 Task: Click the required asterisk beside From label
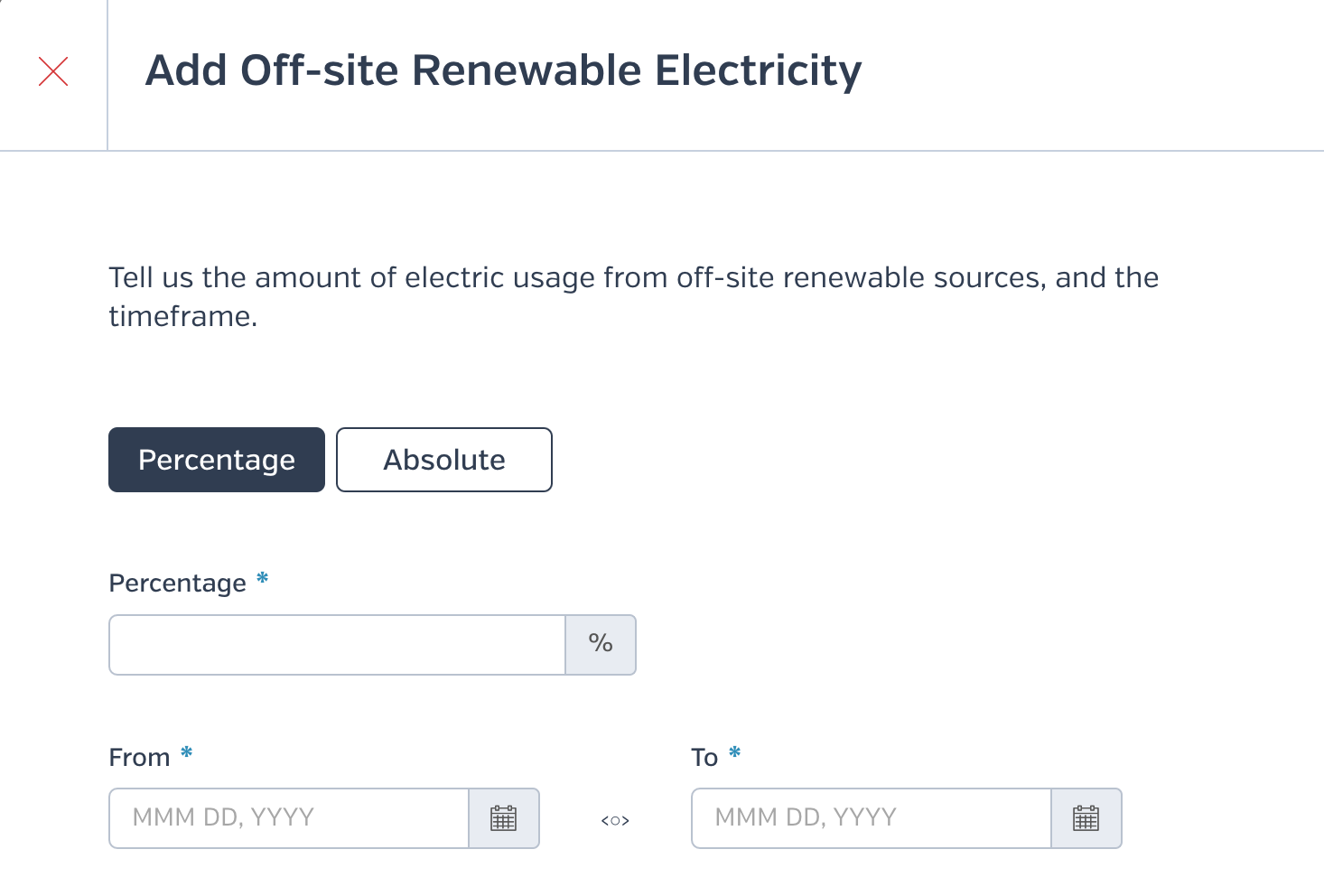pyautogui.click(x=187, y=752)
